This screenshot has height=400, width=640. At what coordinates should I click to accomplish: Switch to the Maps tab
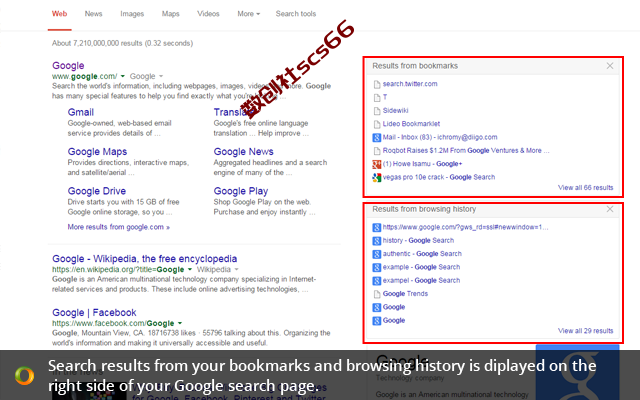point(170,14)
